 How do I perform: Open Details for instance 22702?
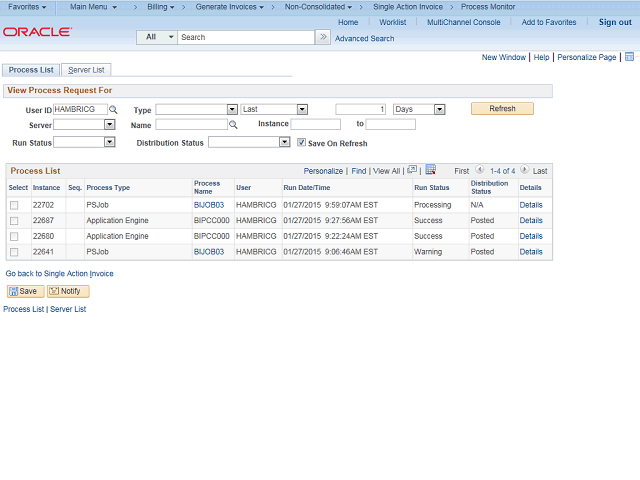(x=531, y=205)
